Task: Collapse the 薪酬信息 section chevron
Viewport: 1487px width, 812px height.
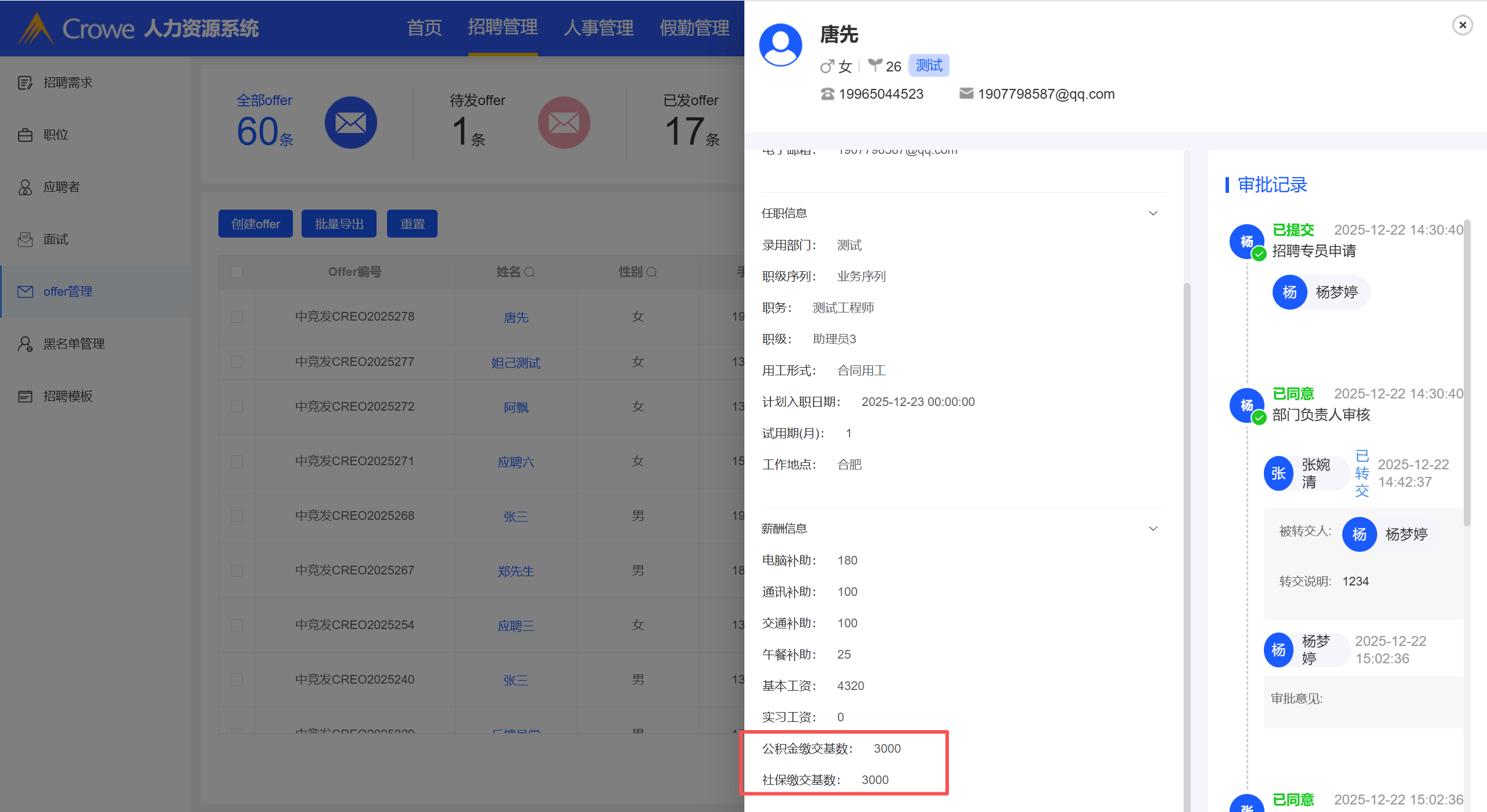Action: (1153, 529)
